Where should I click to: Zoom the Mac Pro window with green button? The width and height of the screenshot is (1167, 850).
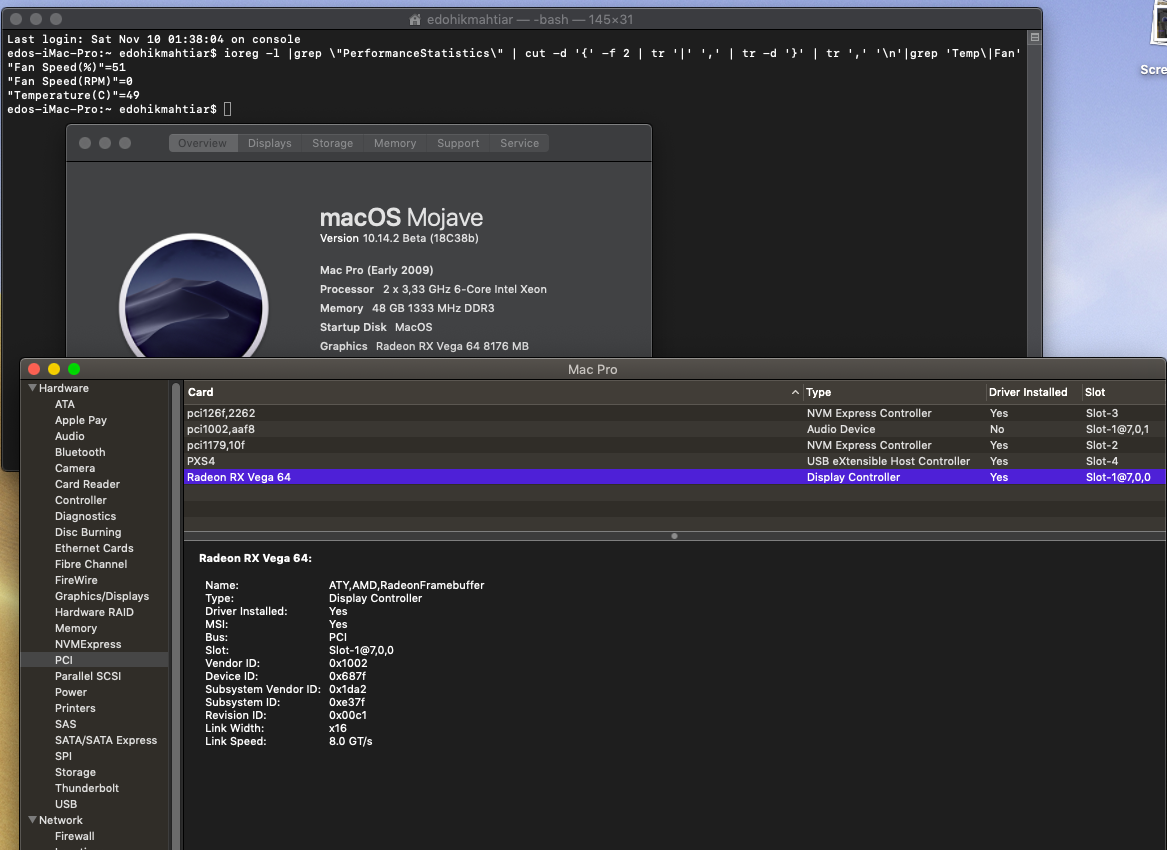click(x=74, y=369)
